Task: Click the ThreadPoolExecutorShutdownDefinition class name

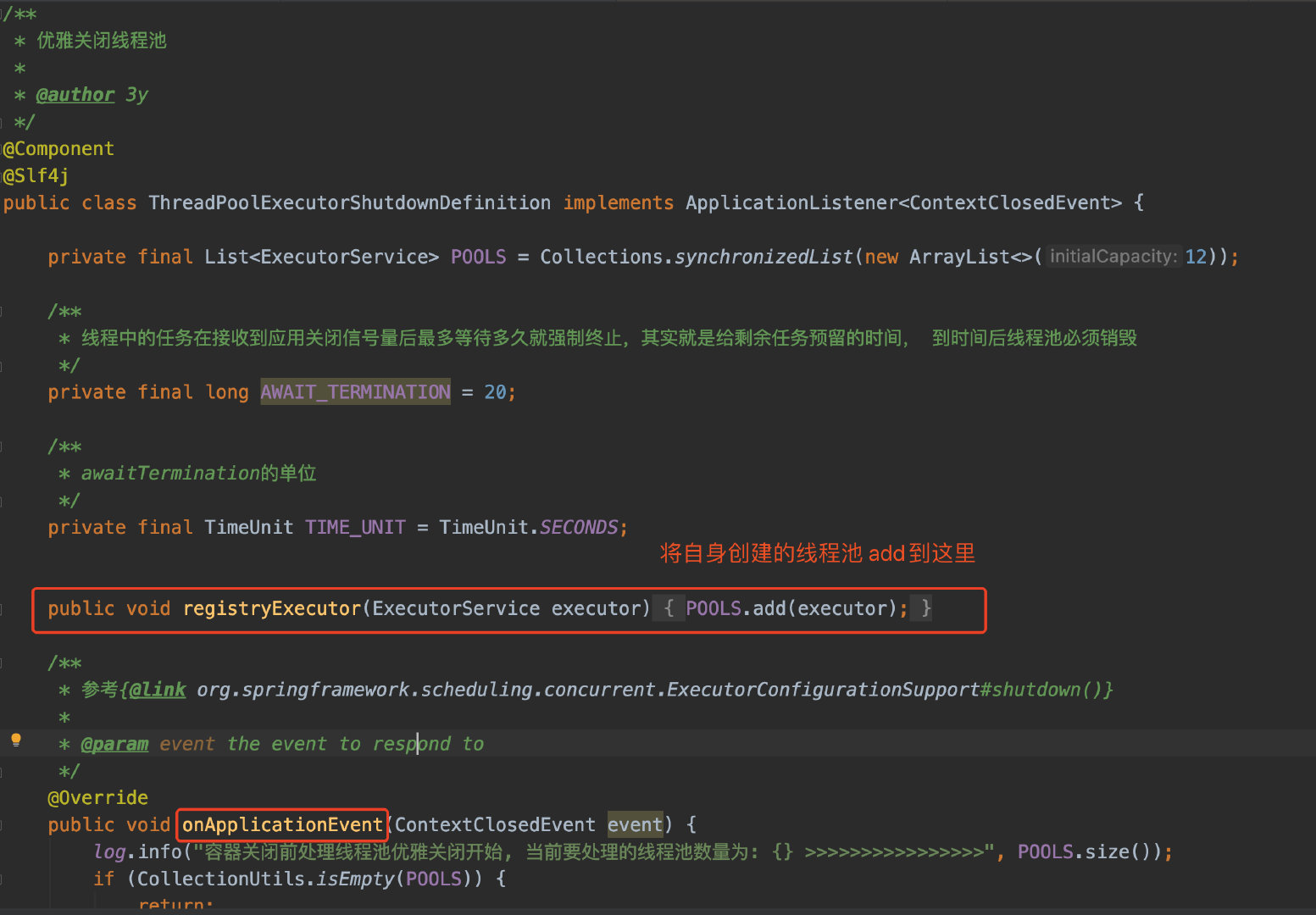Action: (x=349, y=203)
